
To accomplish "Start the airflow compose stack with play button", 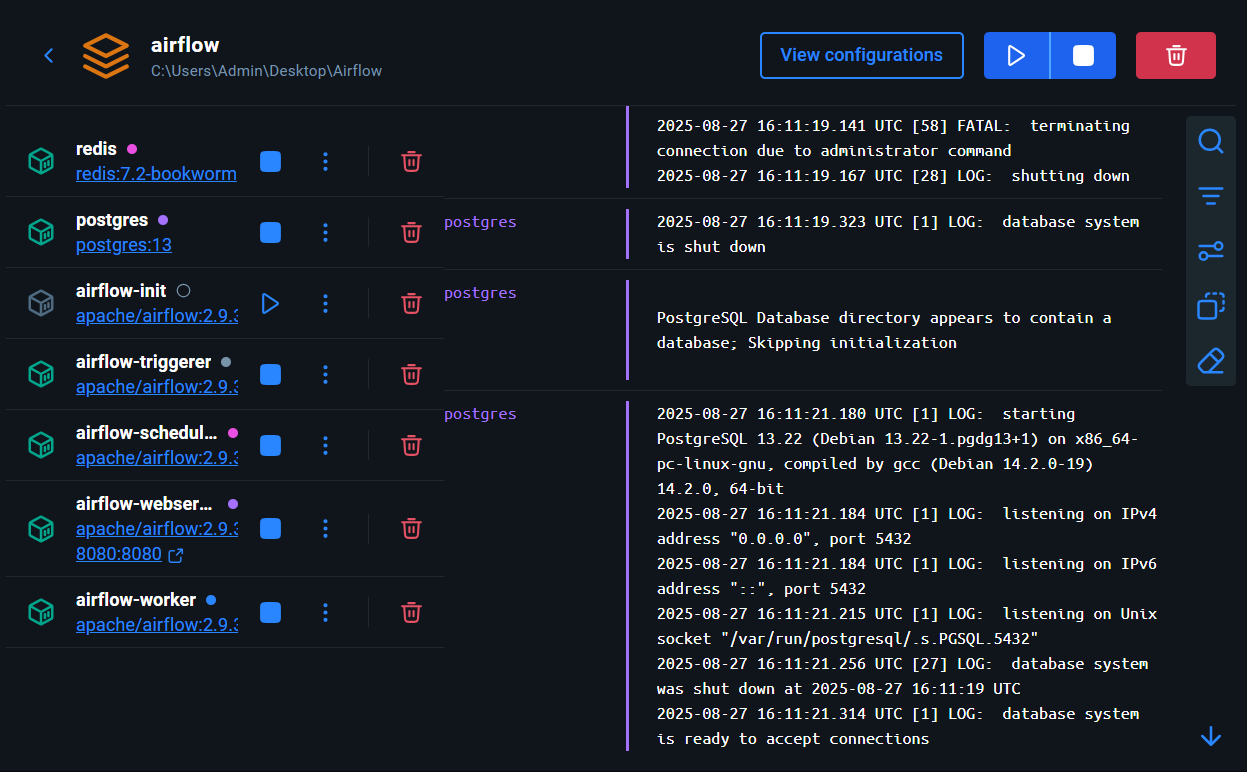I will click(1017, 55).
